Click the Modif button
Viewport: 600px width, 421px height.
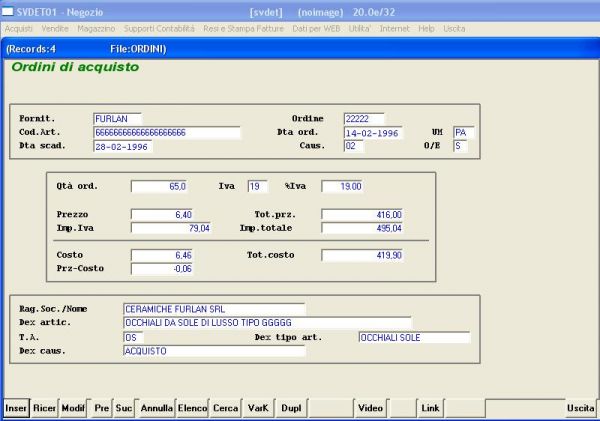click(73, 408)
